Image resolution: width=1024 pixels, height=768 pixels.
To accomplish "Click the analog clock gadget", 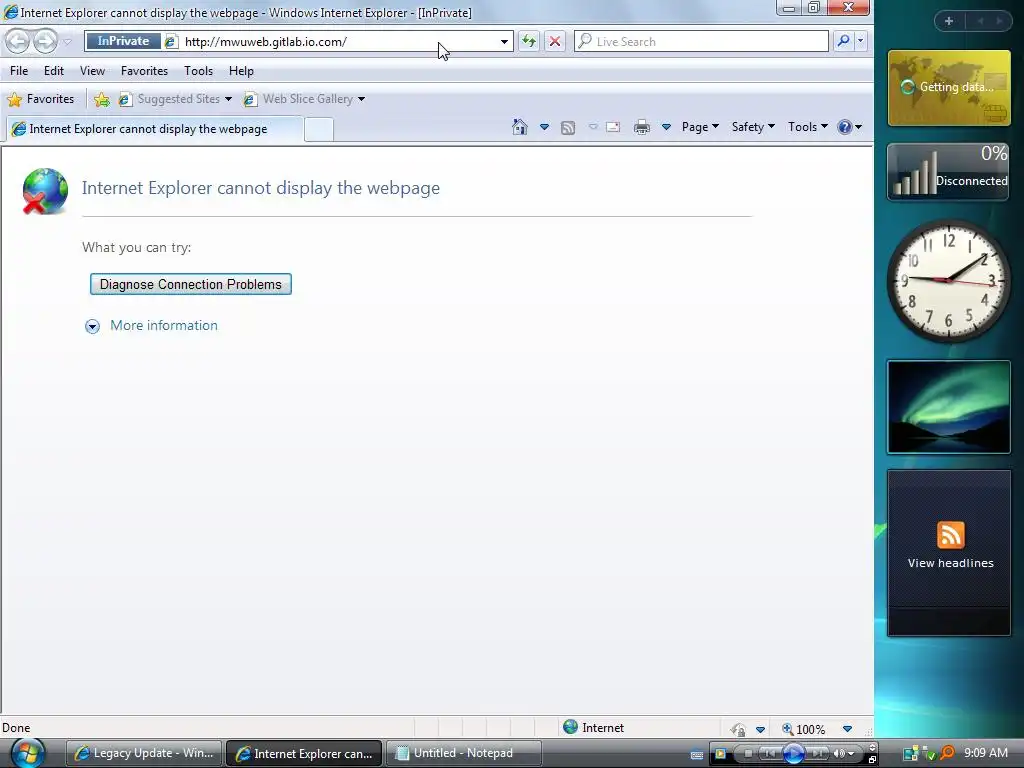I will pyautogui.click(x=949, y=281).
